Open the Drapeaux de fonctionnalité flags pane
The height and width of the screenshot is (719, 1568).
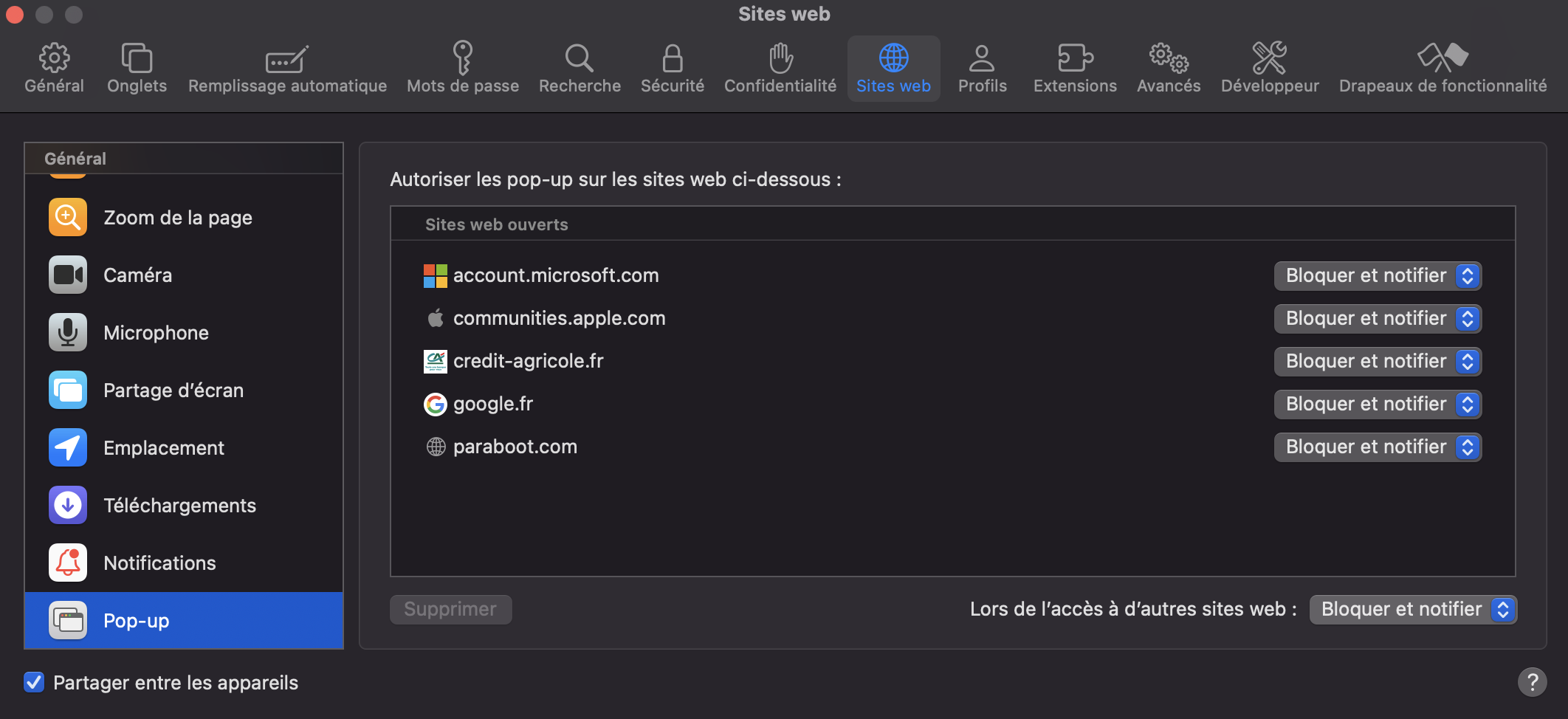pyautogui.click(x=1443, y=59)
